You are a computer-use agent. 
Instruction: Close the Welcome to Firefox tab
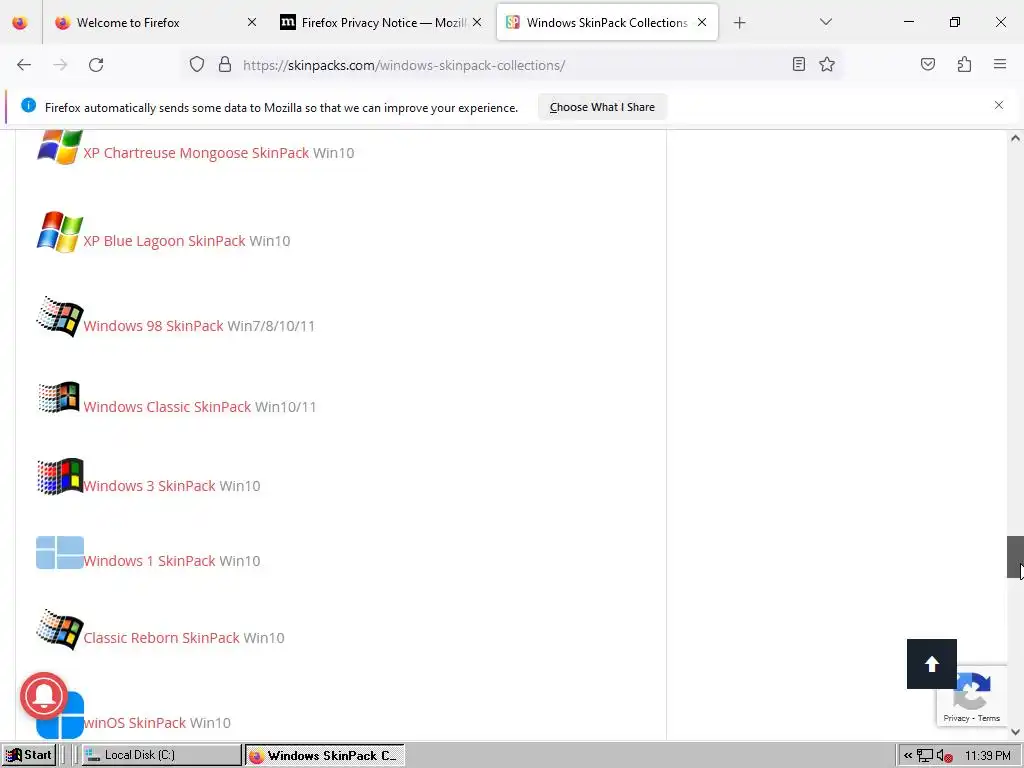pos(252,22)
